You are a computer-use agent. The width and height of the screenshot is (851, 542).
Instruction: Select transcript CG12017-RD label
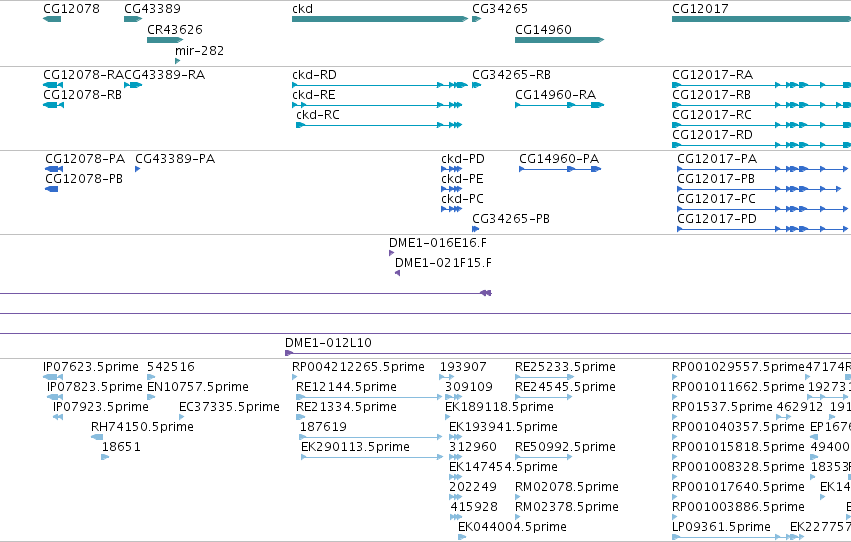pyautogui.click(x=713, y=135)
